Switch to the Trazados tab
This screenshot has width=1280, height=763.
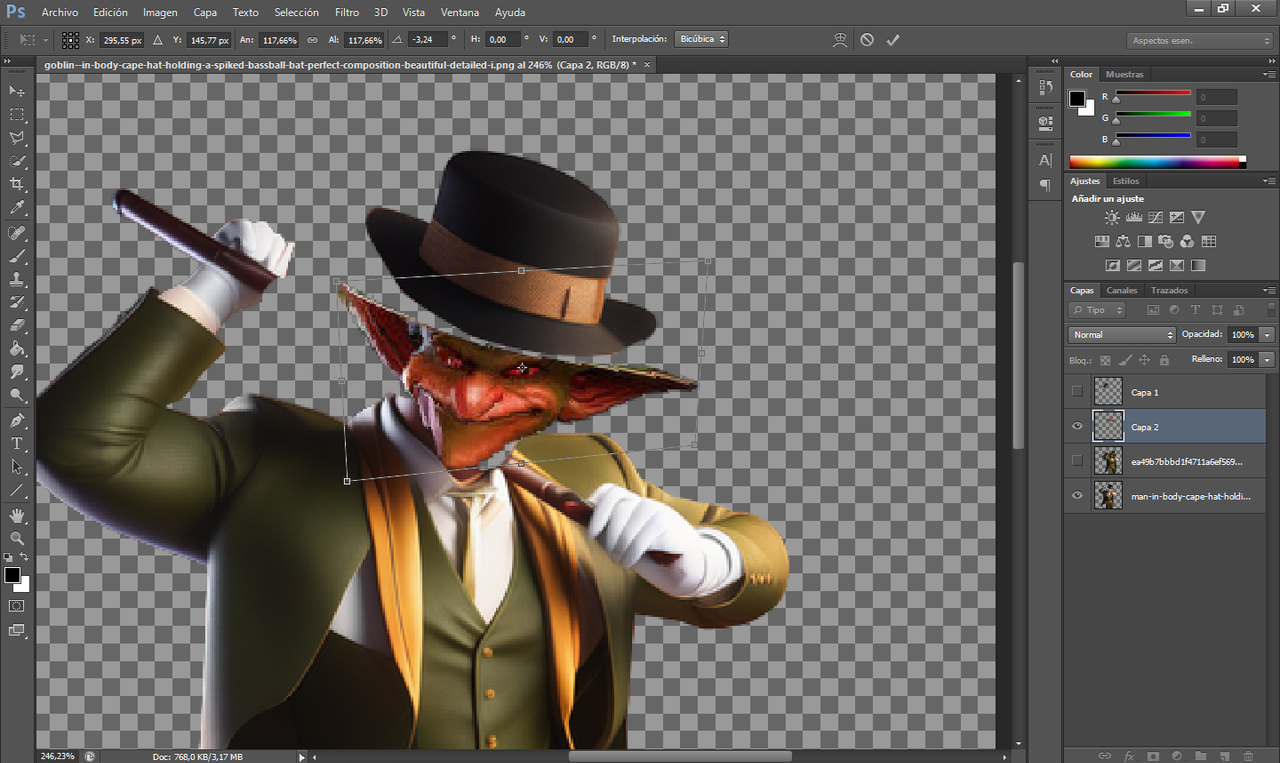pos(1169,290)
